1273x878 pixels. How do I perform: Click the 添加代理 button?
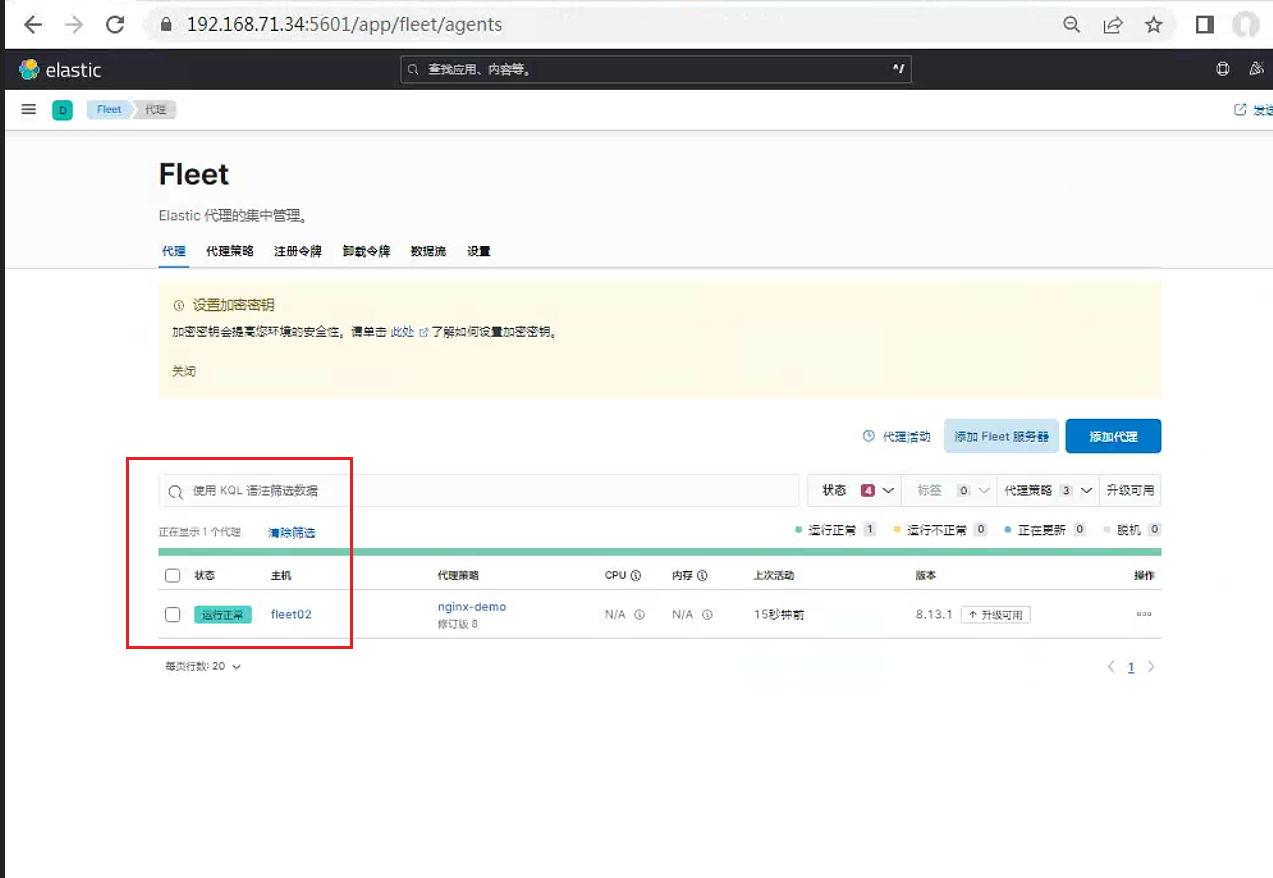pos(1113,436)
